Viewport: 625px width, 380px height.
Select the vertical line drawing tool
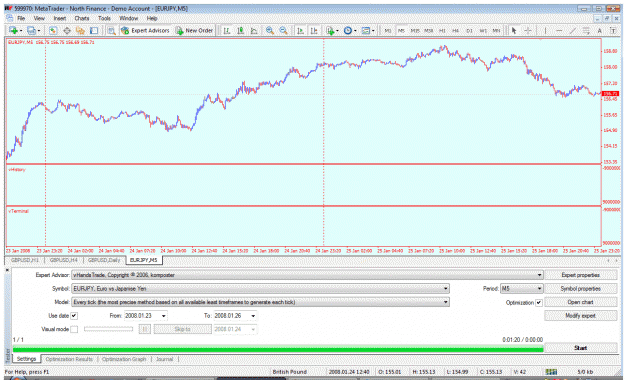545,31
